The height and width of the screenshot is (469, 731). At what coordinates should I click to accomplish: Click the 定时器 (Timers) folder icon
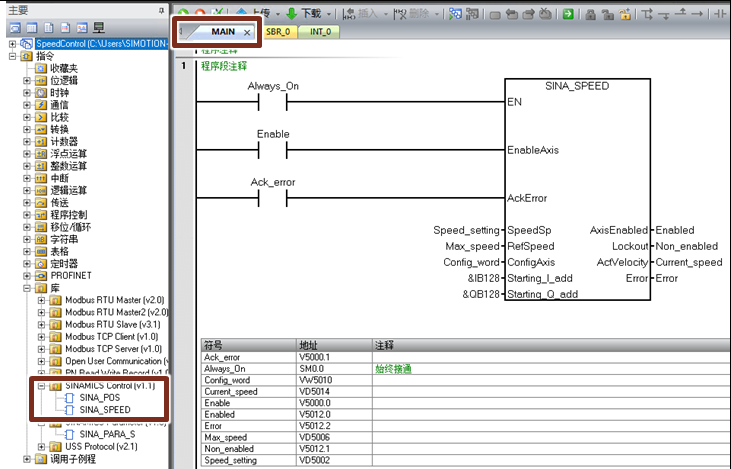(x=42, y=263)
